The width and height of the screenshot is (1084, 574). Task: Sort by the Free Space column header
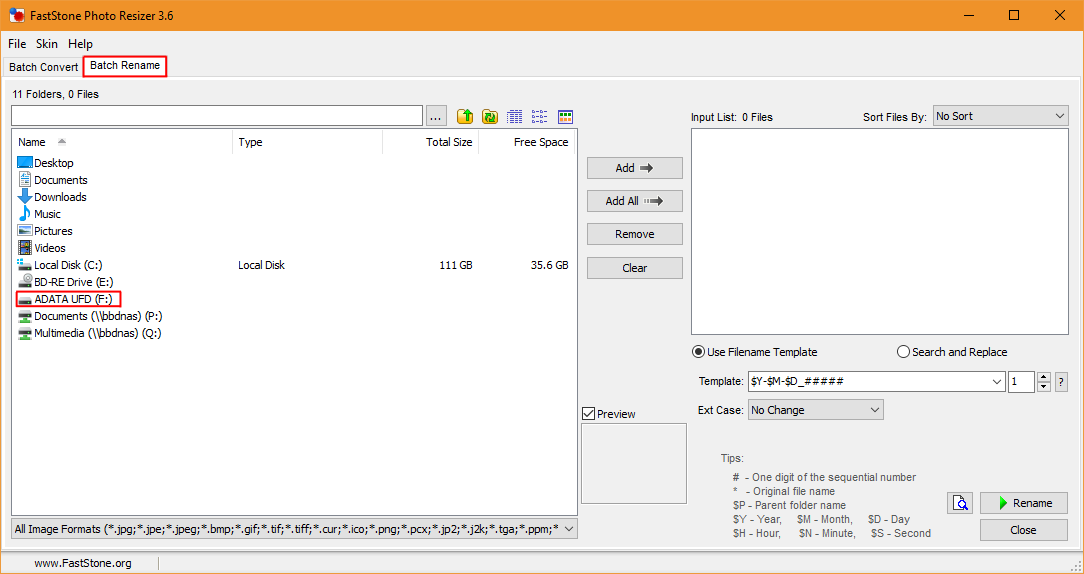coord(526,142)
